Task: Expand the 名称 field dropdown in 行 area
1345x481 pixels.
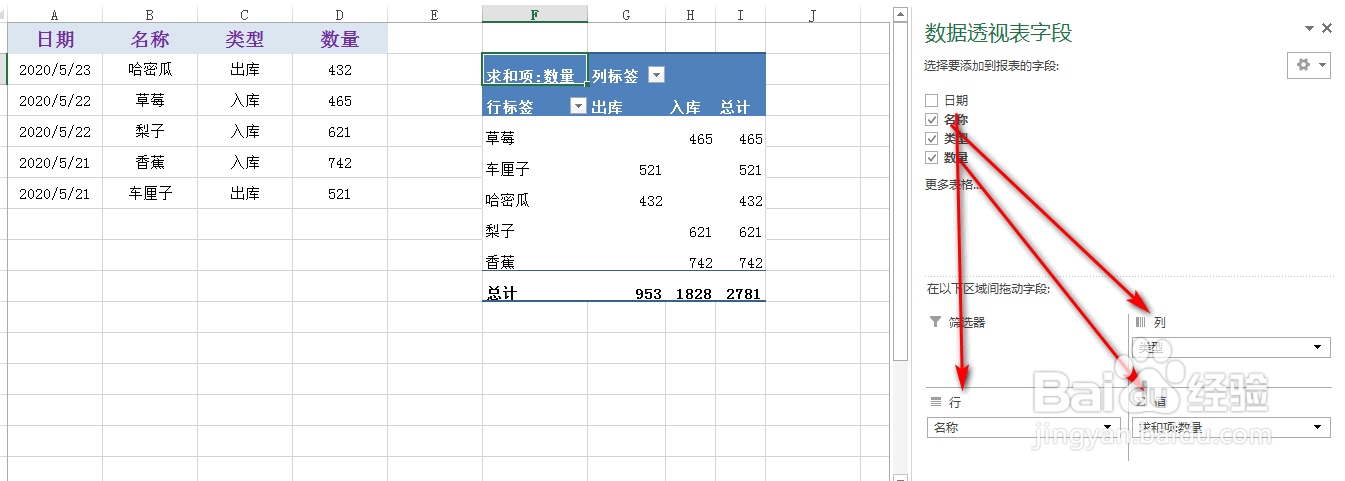Action: [x=1106, y=427]
